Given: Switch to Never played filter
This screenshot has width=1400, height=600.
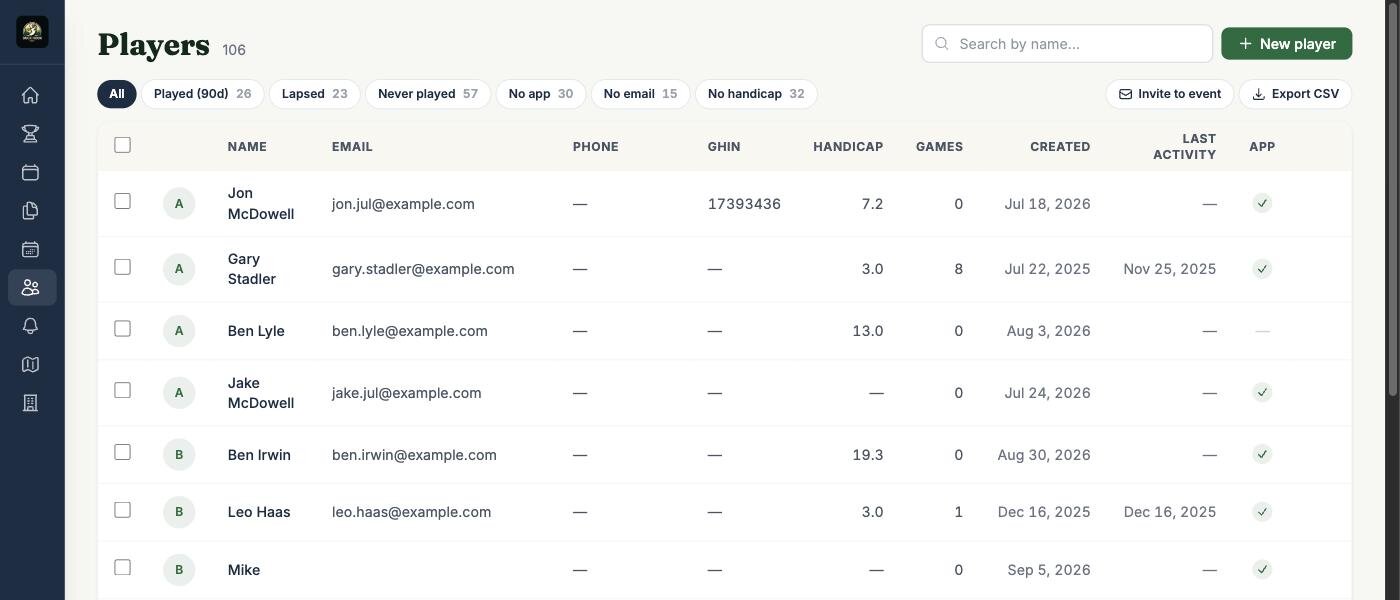Looking at the screenshot, I should (x=428, y=94).
